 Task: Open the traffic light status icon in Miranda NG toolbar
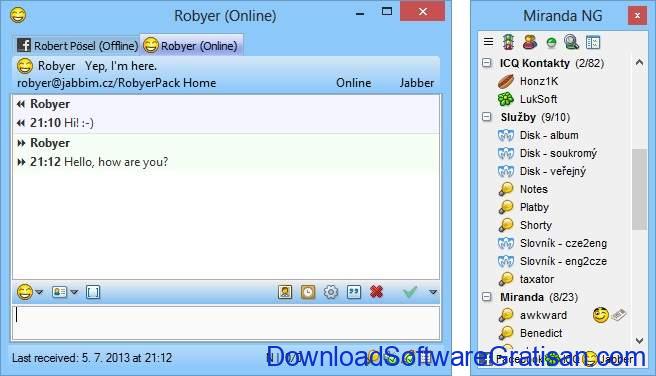coord(509,42)
